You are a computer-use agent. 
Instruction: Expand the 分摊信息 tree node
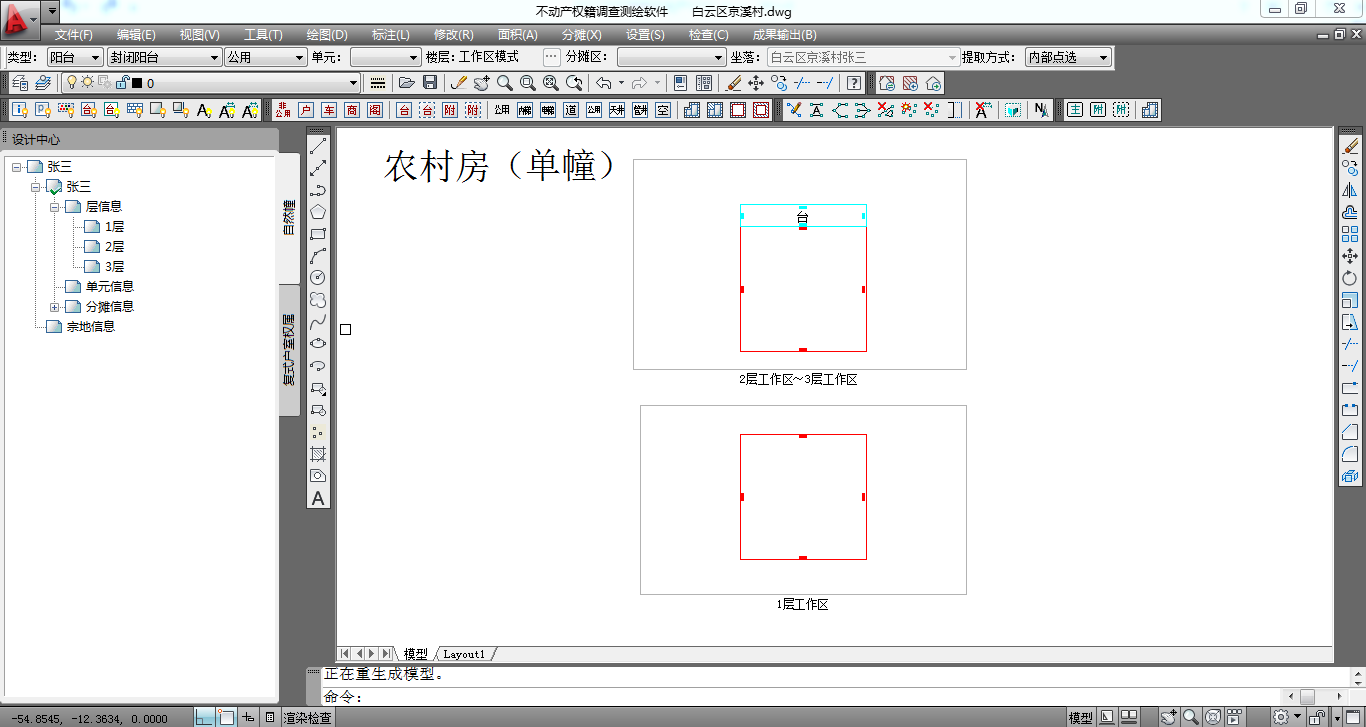pos(55,307)
